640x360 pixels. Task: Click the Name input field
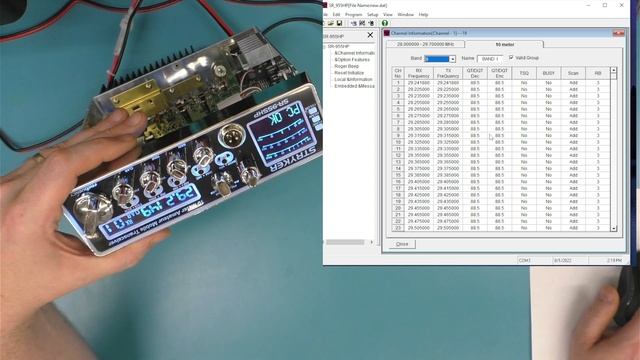[x=490, y=59]
